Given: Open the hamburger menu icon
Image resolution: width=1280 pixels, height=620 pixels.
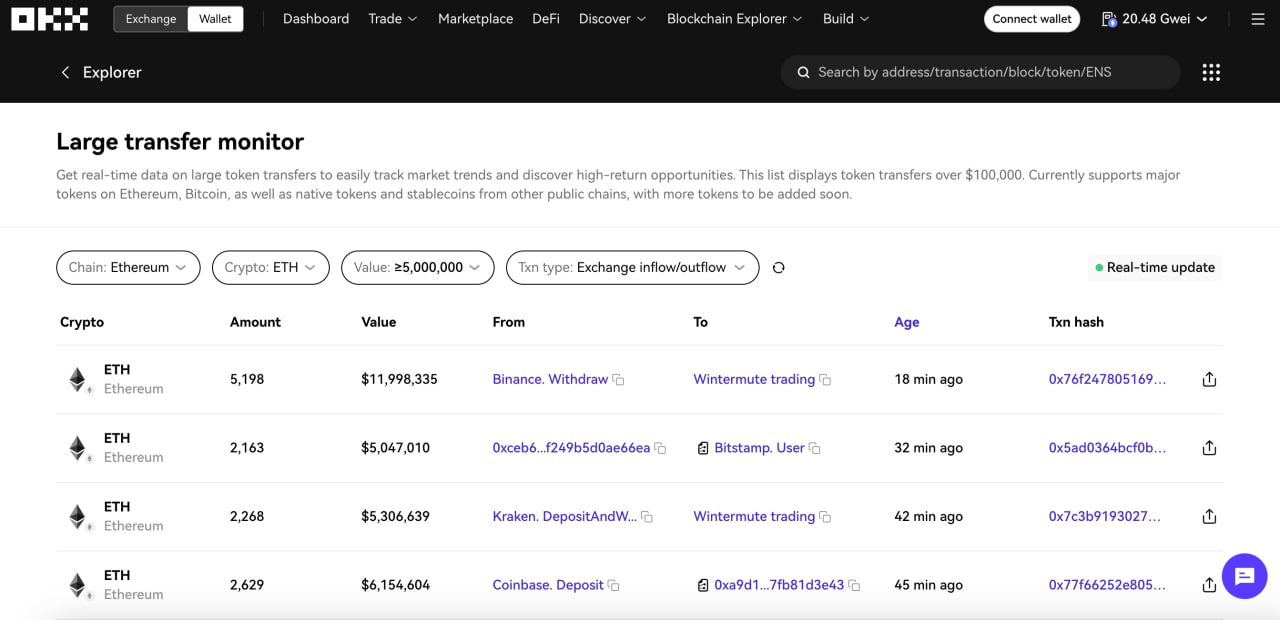Looking at the screenshot, I should [1258, 19].
